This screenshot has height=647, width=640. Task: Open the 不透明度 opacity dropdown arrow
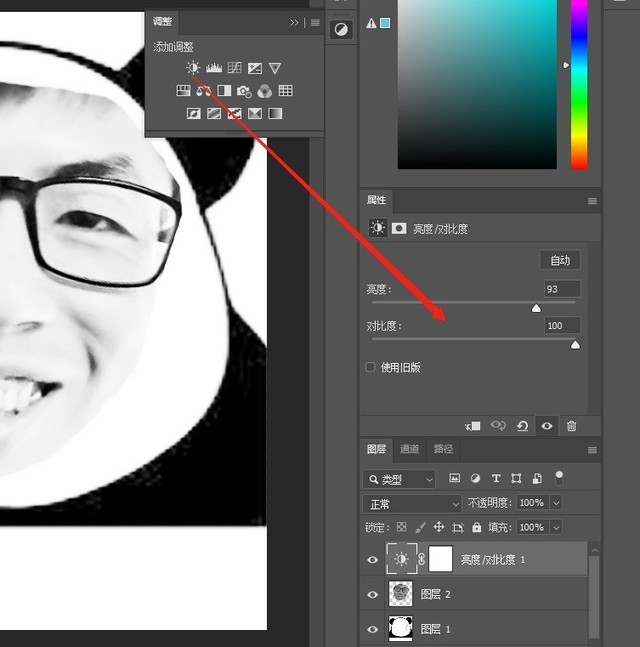click(x=556, y=503)
